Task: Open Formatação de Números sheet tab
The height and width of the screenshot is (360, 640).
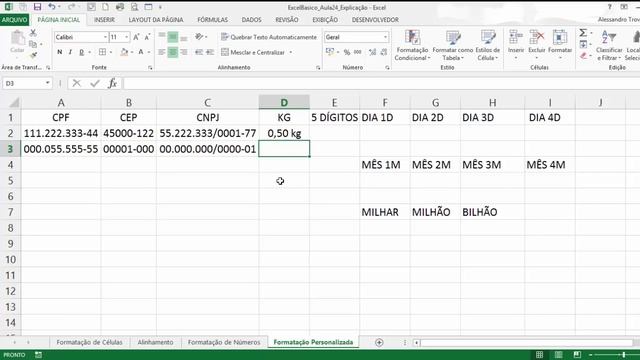Action: (224, 342)
